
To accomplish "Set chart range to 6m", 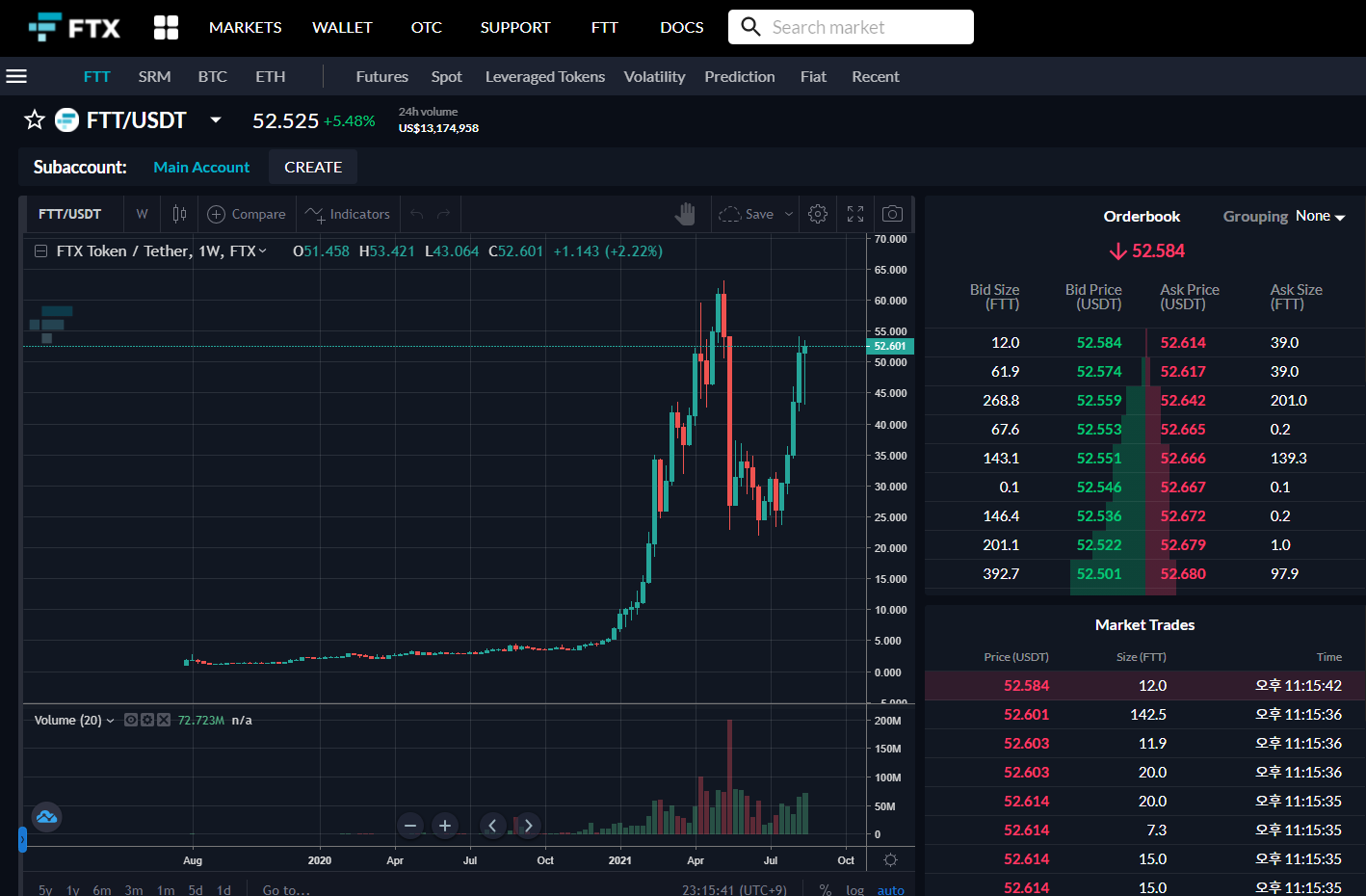I will tap(102, 889).
